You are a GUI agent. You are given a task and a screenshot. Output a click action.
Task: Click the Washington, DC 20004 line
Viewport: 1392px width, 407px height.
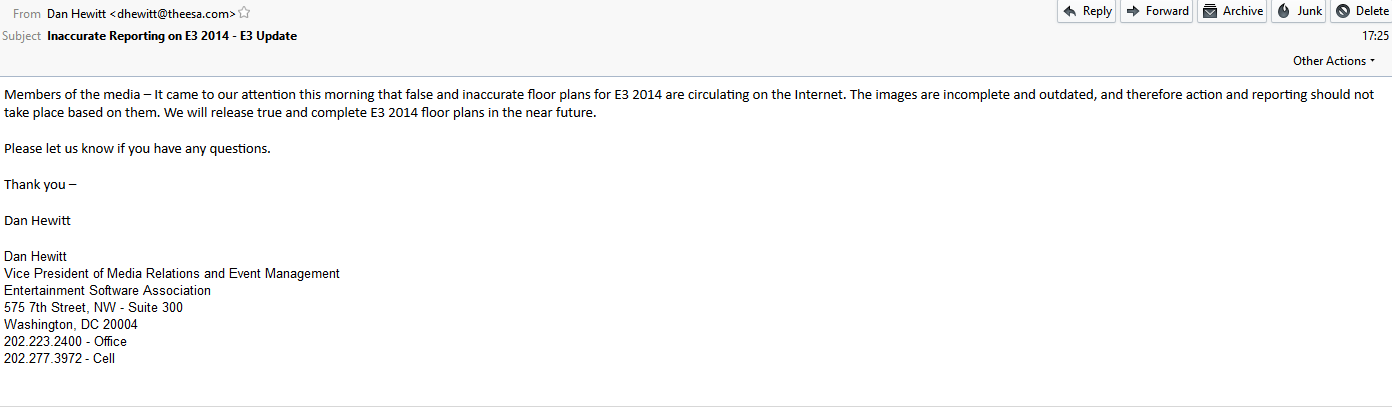[71, 324]
